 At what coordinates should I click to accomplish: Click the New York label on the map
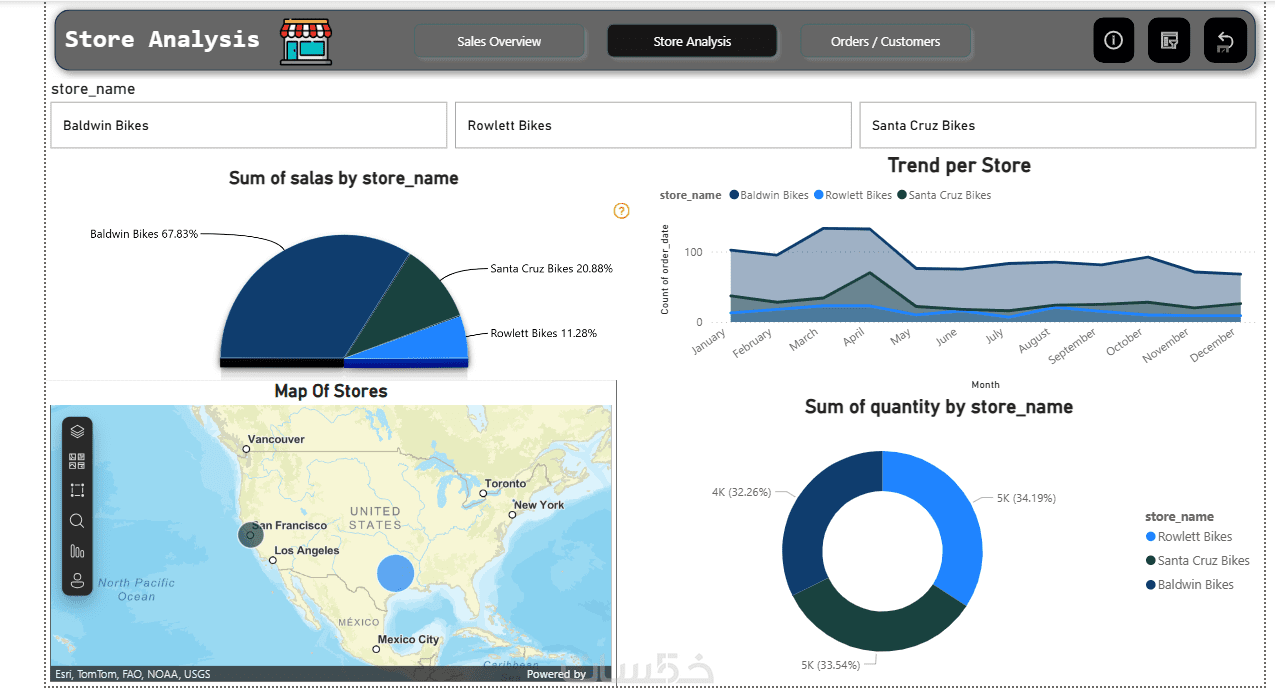point(539,505)
